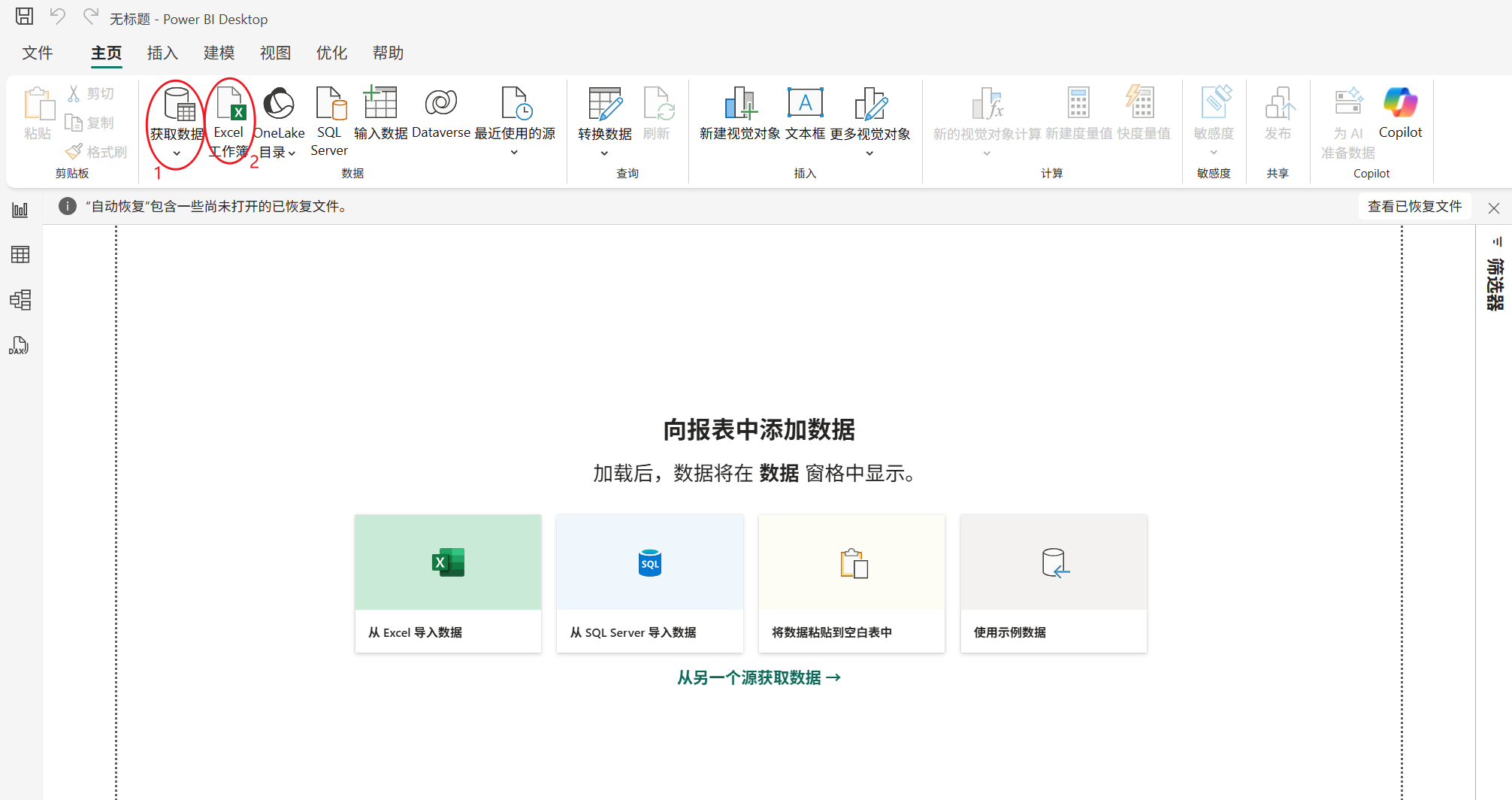Expand the 最近使用的源 dropdown arrow
Screen dimensions: 1512x800
(514, 153)
